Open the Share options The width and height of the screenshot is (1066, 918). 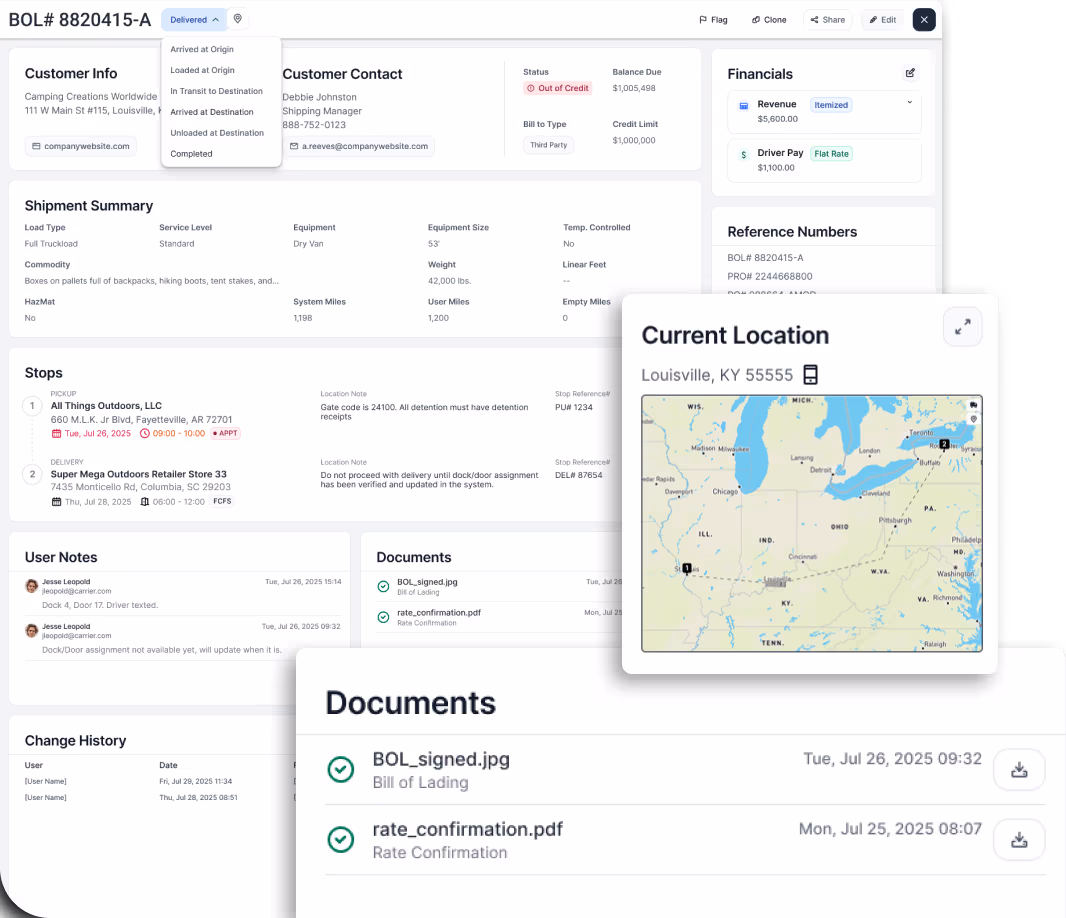coord(827,19)
